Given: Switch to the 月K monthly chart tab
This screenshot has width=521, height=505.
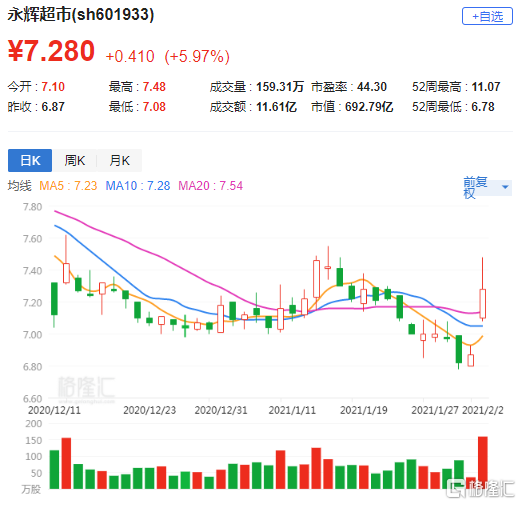Looking at the screenshot, I should tap(119, 160).
